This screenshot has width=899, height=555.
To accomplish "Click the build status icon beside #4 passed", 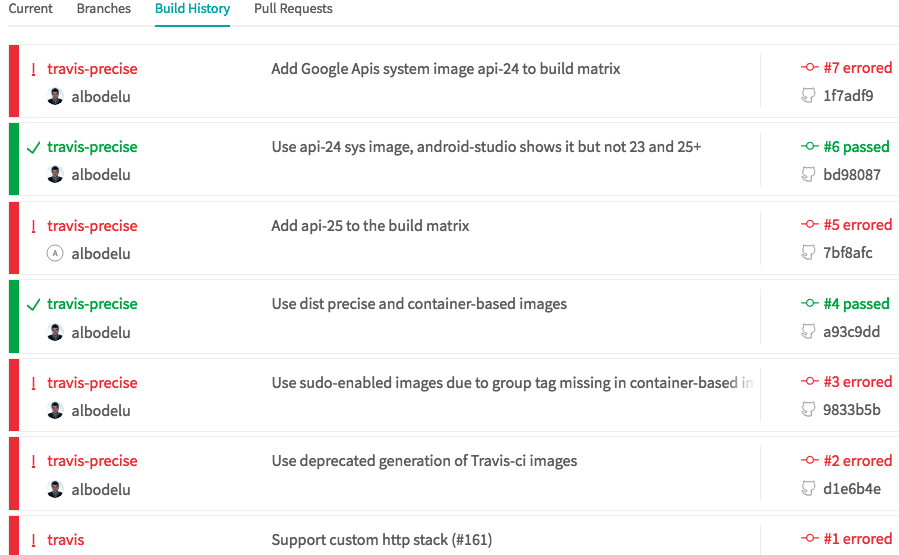I will [x=810, y=303].
